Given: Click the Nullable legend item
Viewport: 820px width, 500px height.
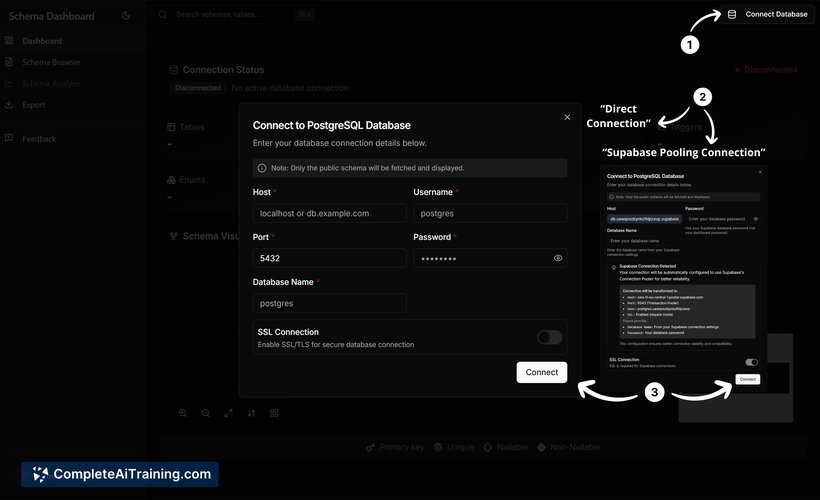Looking at the screenshot, I should point(505,447).
